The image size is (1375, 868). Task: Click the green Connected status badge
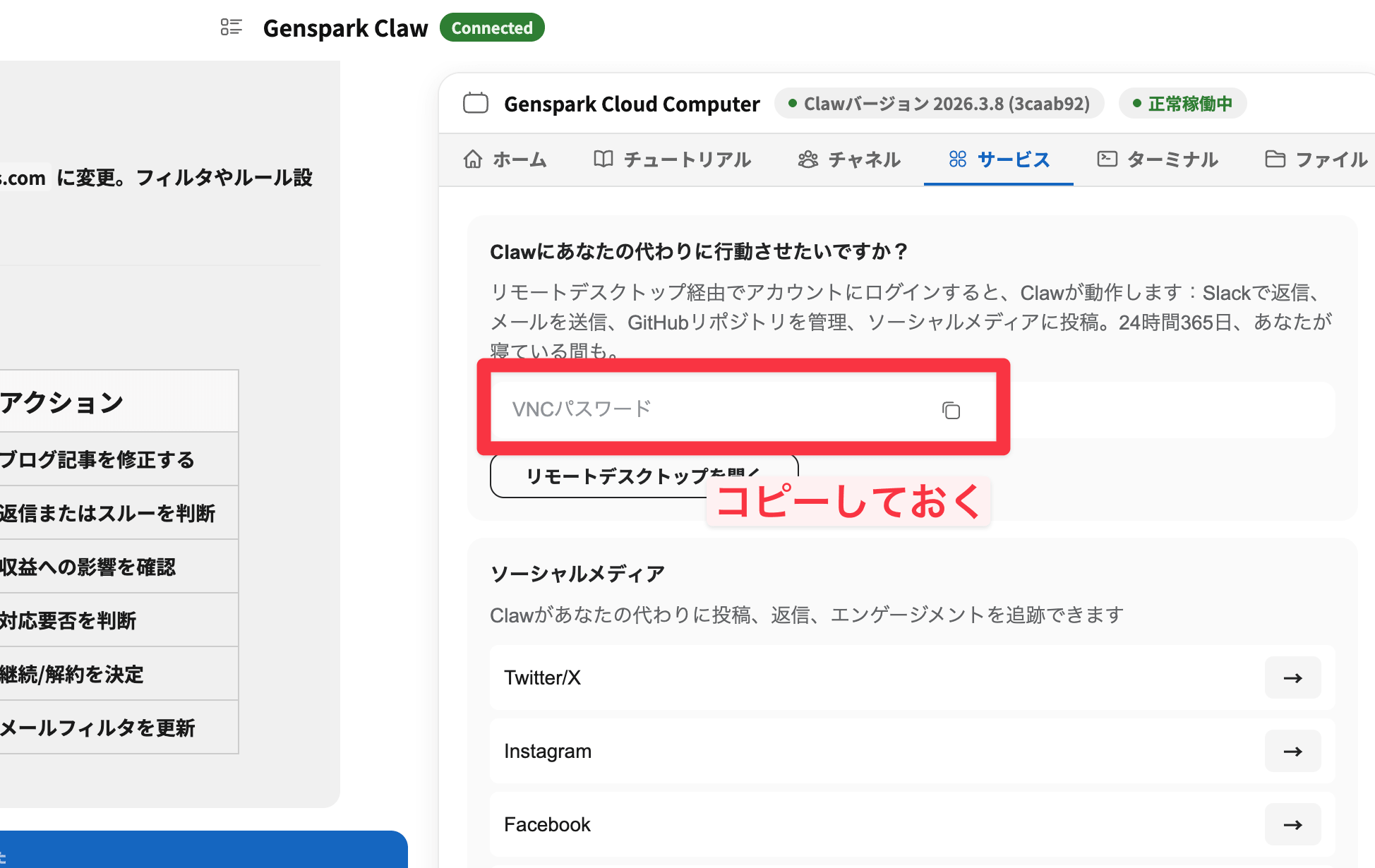pos(492,28)
